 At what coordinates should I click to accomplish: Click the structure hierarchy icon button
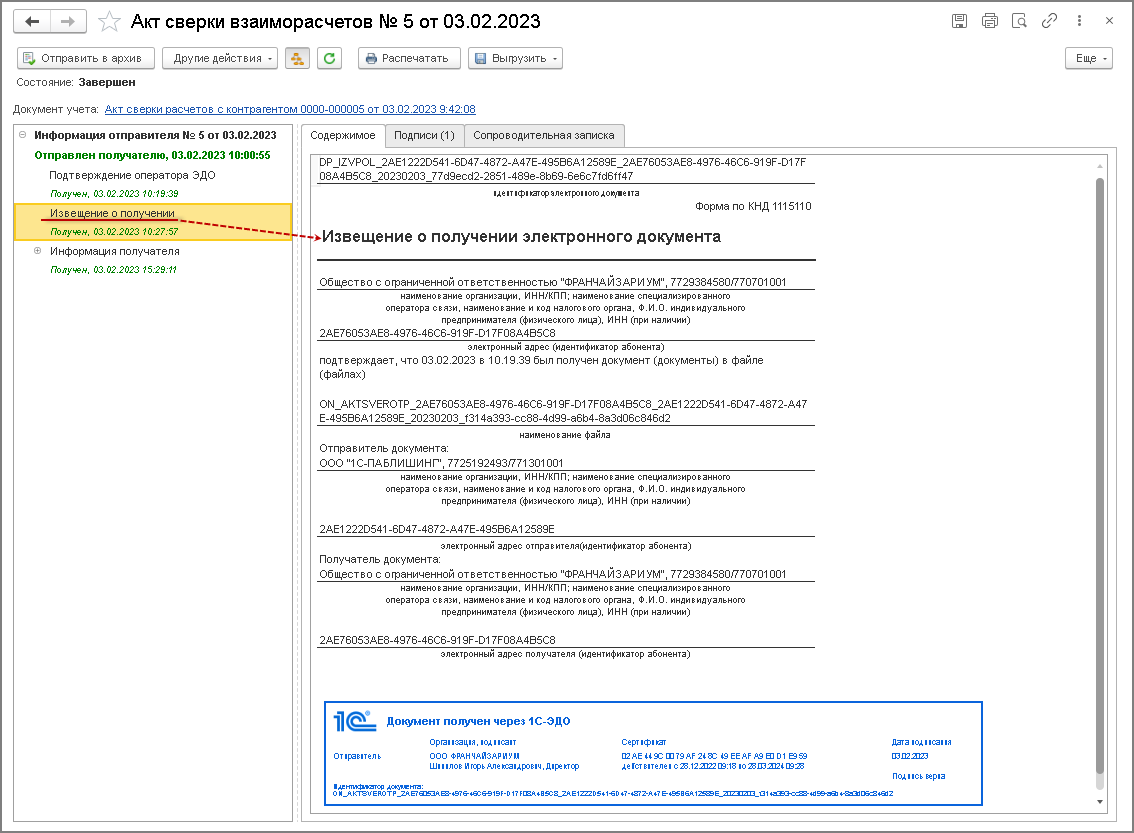click(x=297, y=59)
